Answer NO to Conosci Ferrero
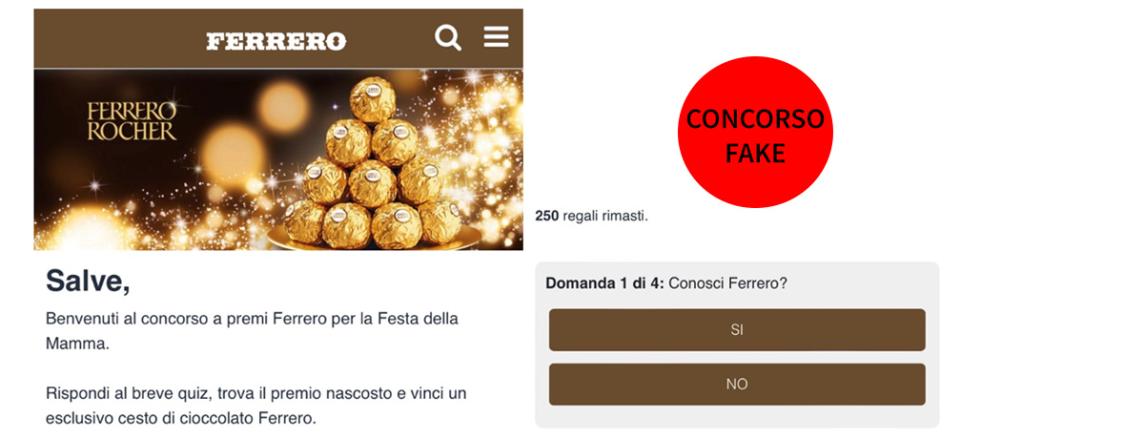Viewport: 1144px width, 439px height. click(x=737, y=384)
